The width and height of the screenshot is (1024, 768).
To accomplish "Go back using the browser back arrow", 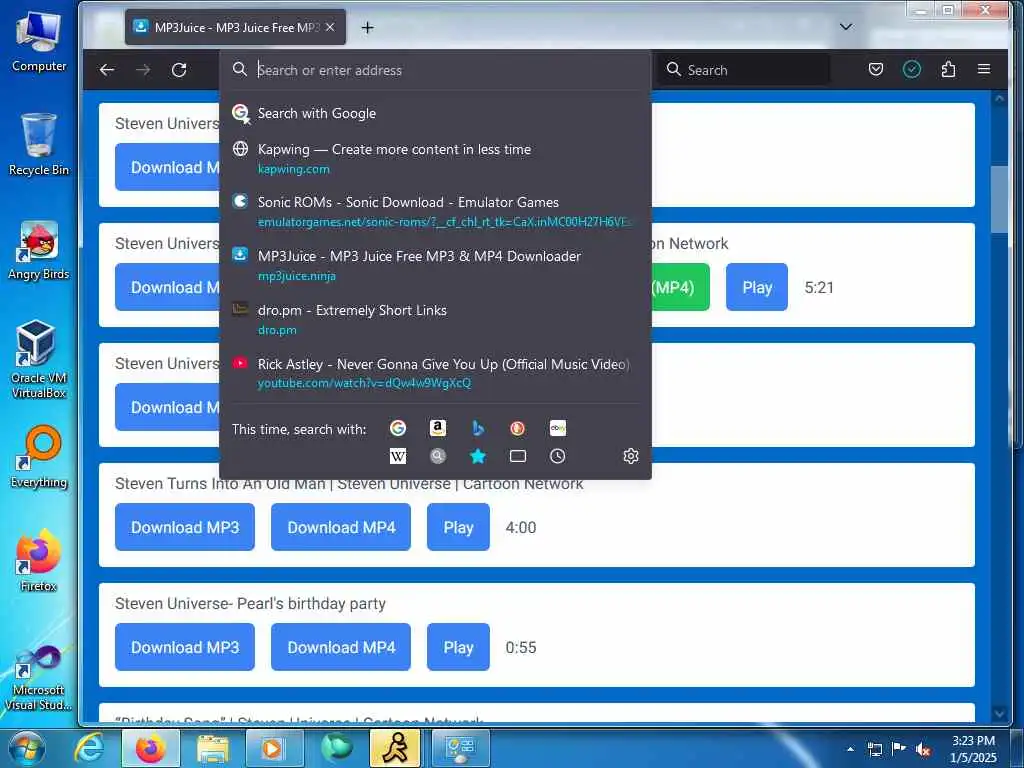I will [x=107, y=70].
